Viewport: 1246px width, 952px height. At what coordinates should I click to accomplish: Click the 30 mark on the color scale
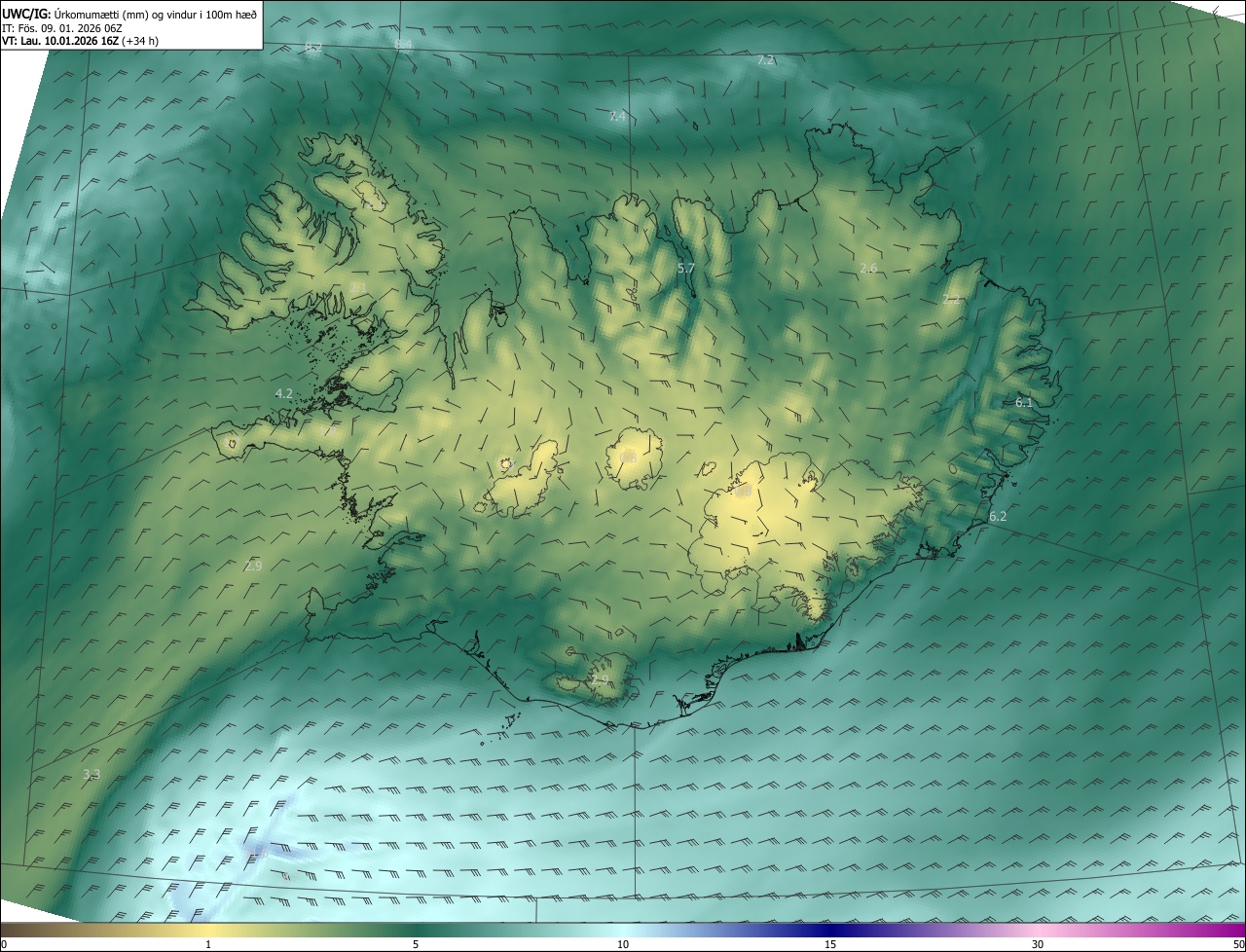(1038, 944)
